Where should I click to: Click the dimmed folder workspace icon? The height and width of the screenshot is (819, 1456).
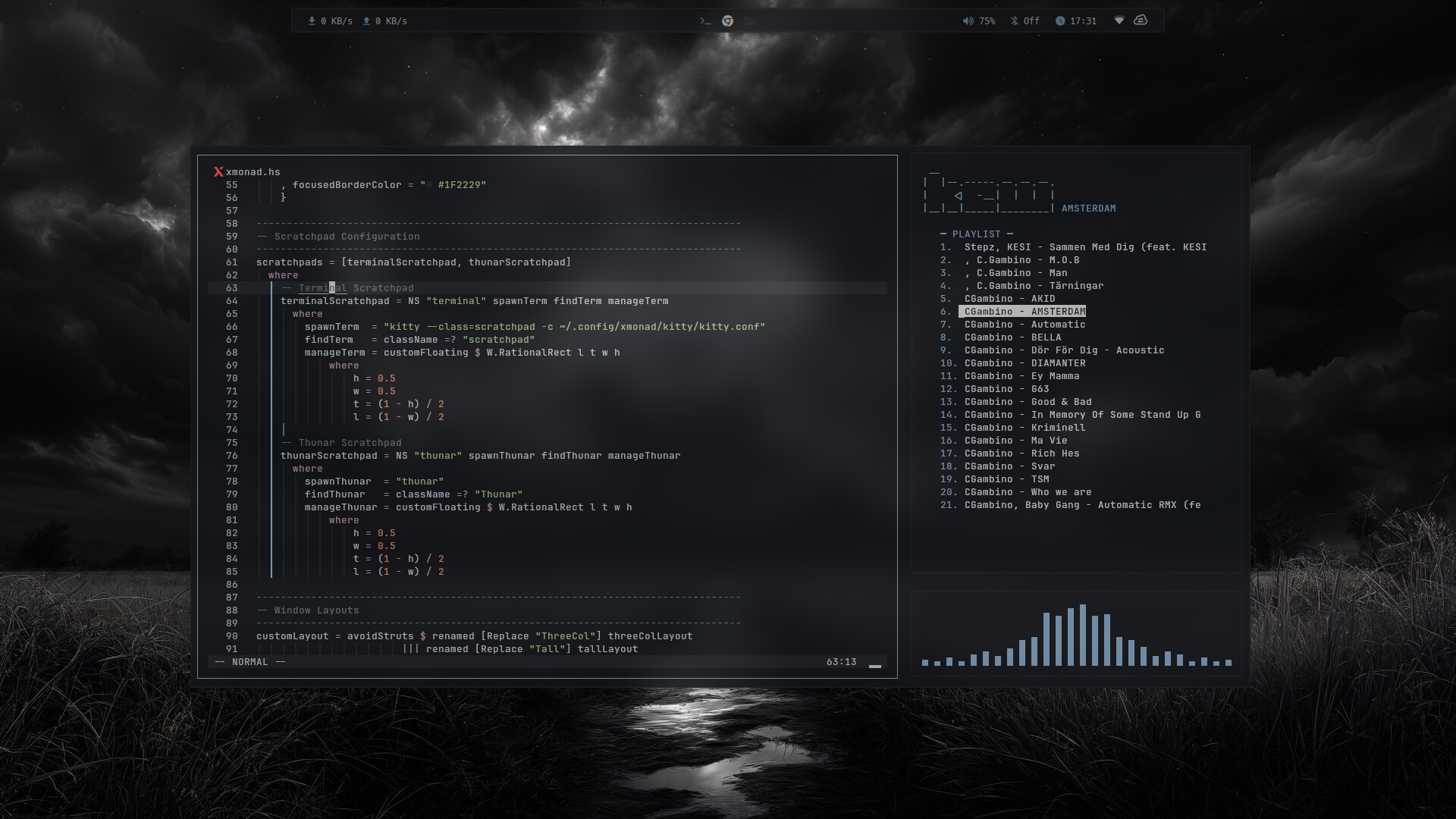point(749,21)
